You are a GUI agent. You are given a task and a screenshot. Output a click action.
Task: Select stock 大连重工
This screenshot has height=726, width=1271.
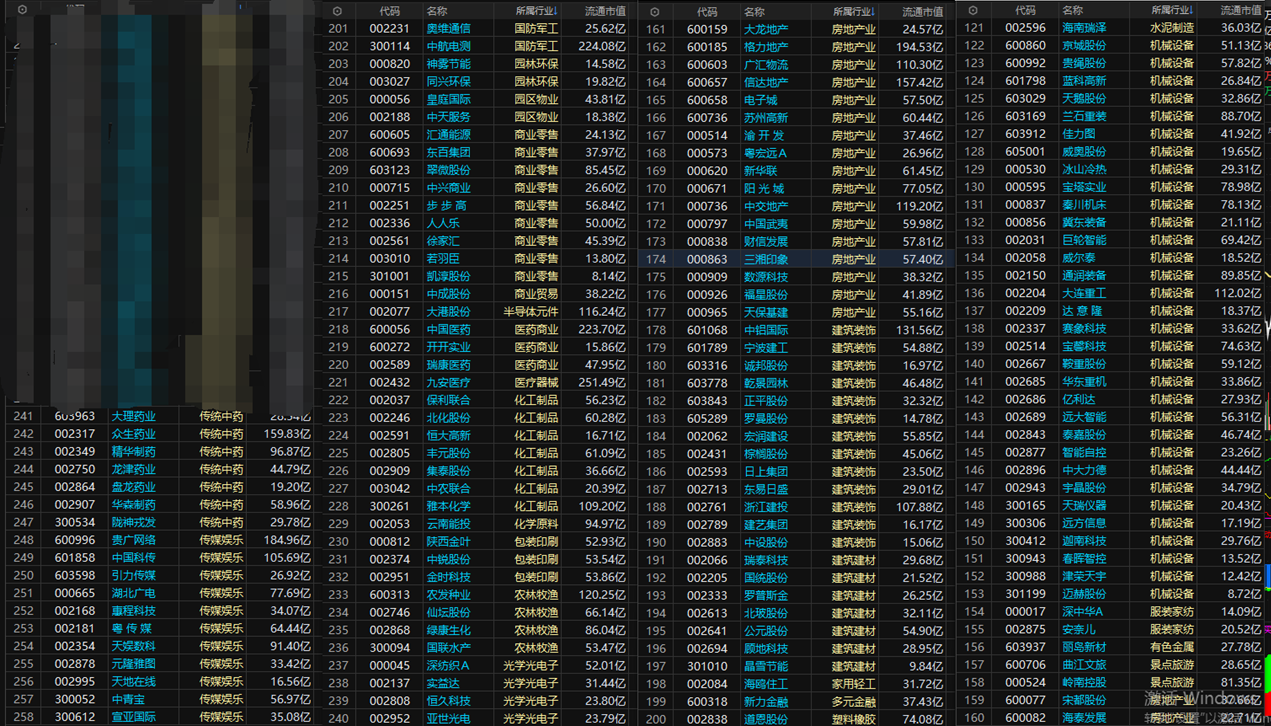click(x=1084, y=293)
